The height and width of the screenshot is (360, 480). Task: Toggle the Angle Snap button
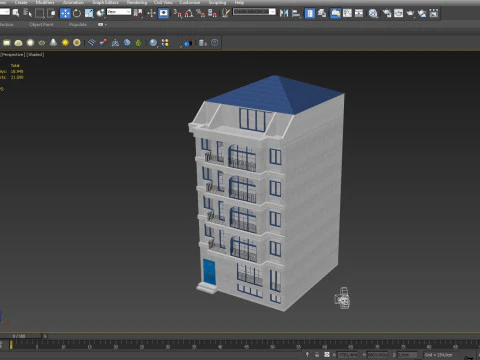189,13
